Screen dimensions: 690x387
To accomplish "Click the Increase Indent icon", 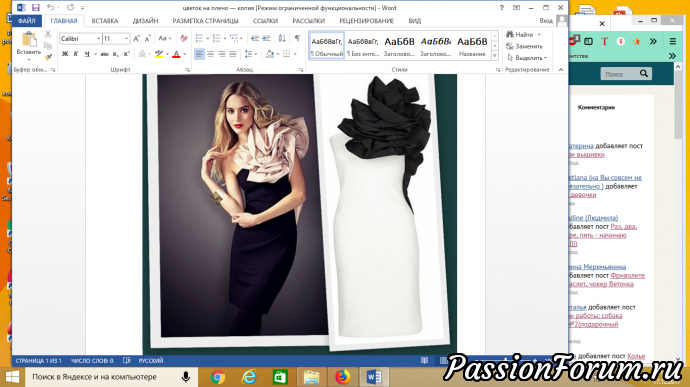I will point(266,39).
